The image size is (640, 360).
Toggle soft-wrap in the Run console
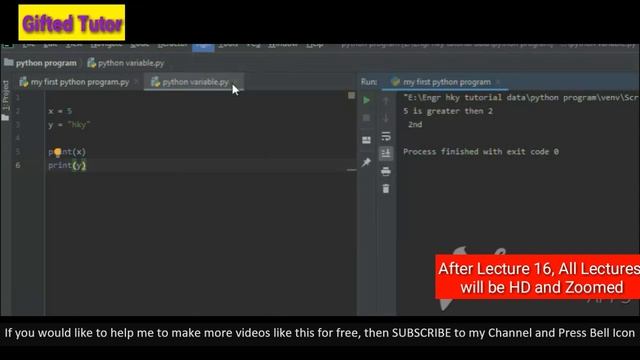coord(386,136)
